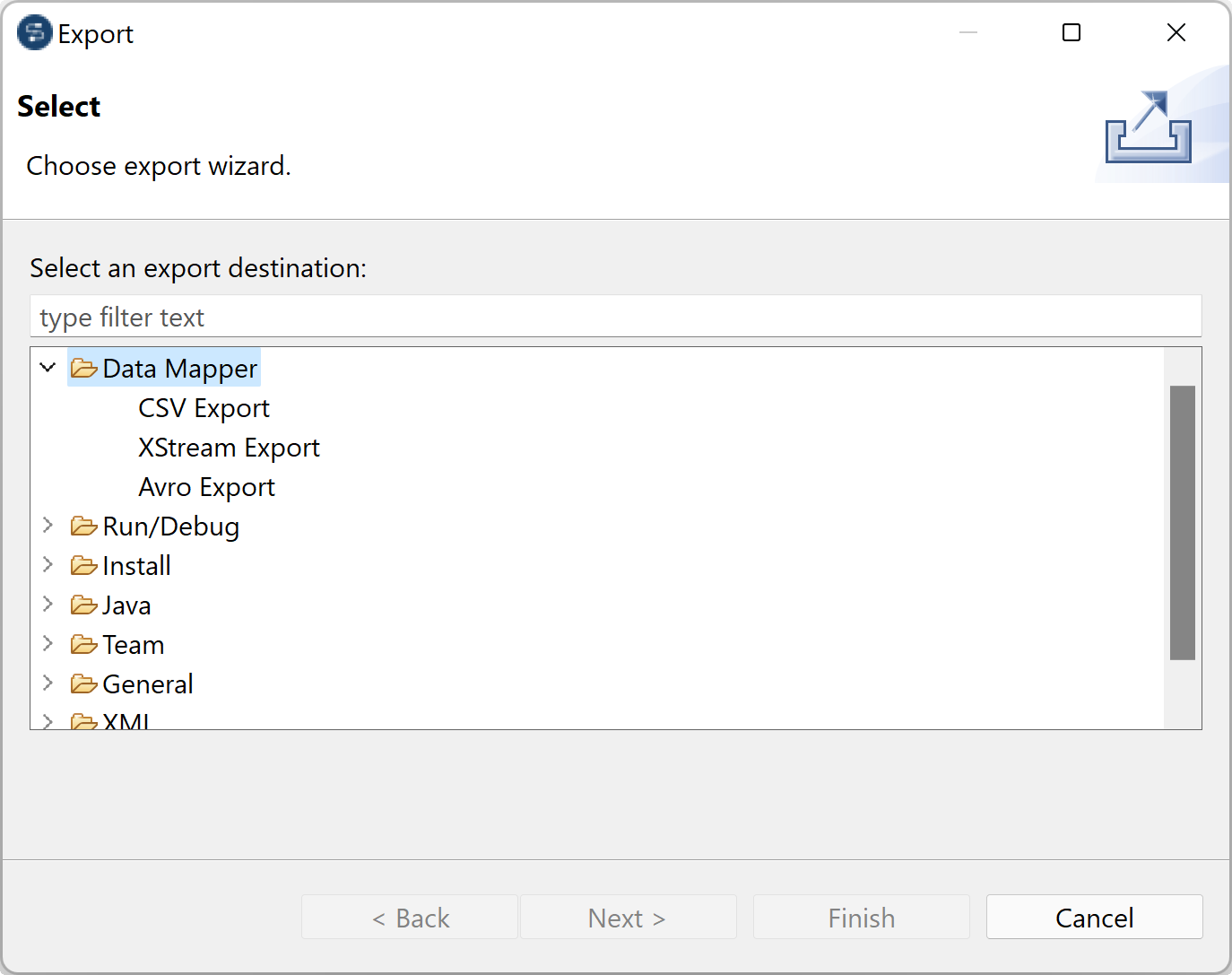Click the Team folder icon

click(x=84, y=645)
